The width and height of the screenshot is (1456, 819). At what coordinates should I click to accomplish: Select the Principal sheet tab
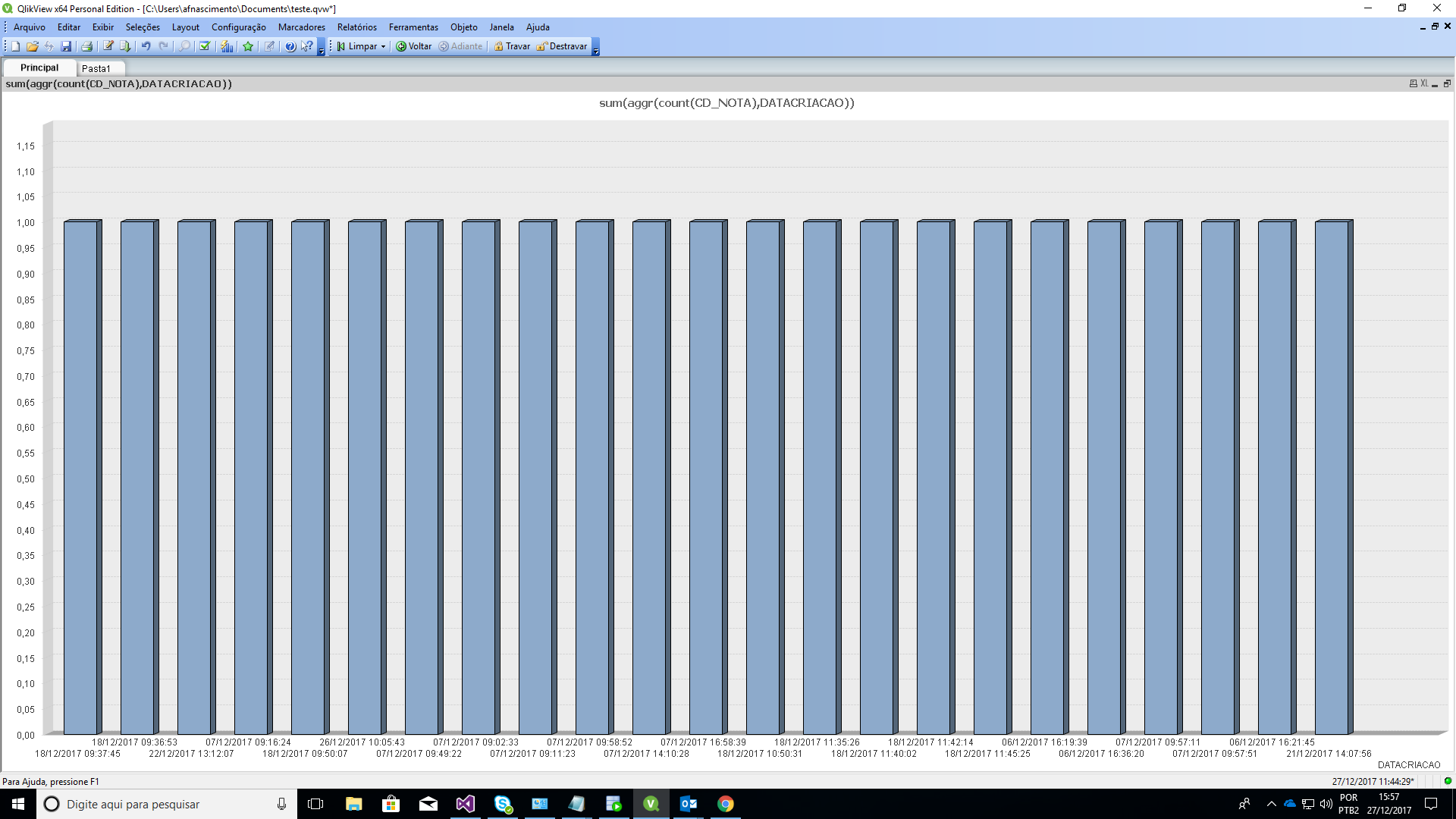pyautogui.click(x=39, y=67)
